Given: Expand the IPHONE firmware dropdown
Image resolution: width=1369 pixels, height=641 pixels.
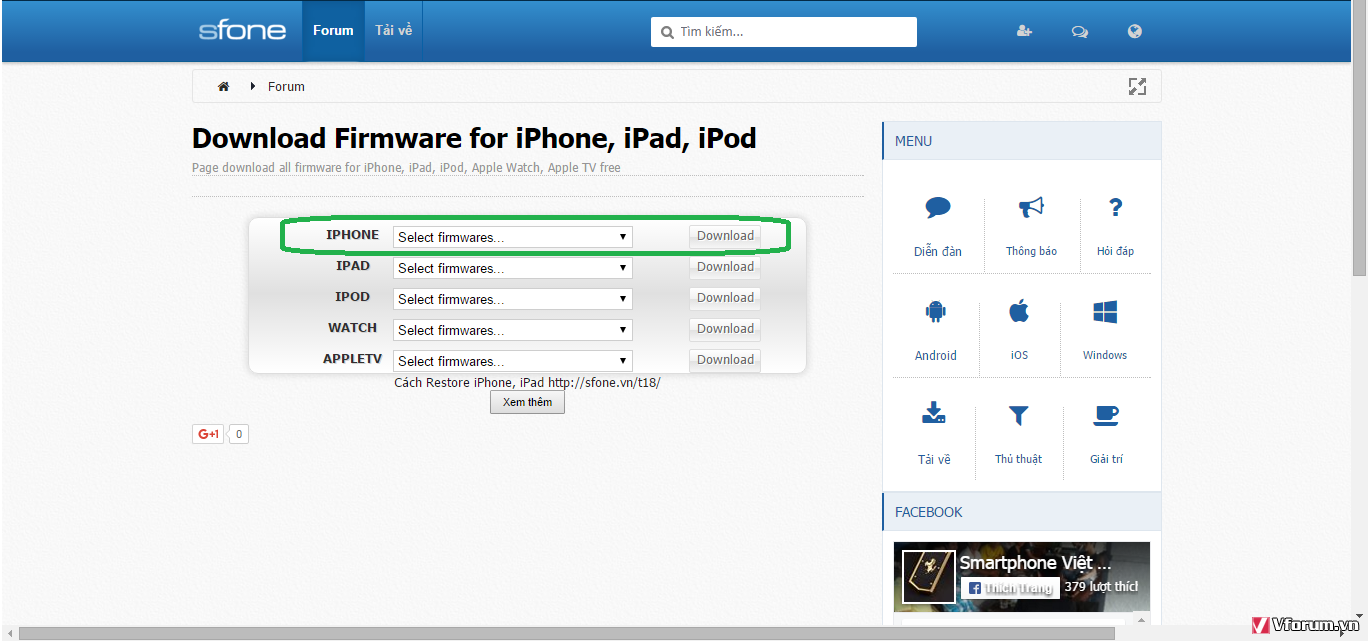Looking at the screenshot, I should coord(513,237).
